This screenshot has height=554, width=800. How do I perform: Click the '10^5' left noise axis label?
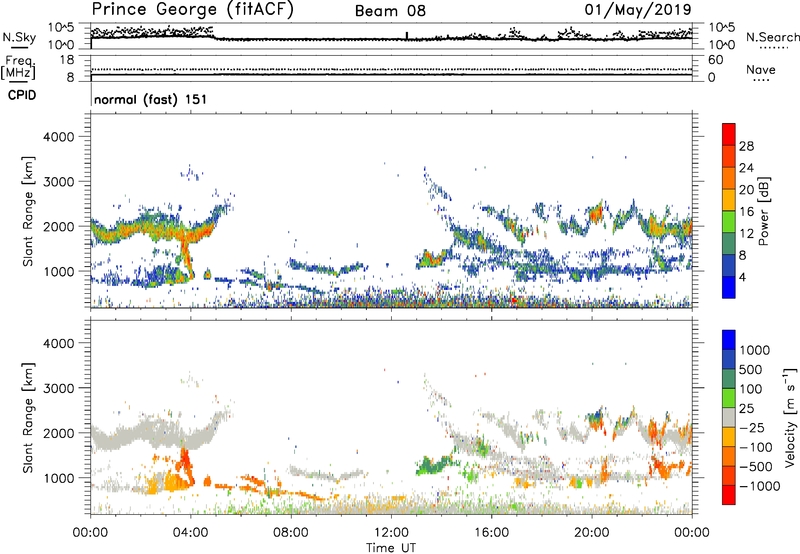tap(61, 27)
